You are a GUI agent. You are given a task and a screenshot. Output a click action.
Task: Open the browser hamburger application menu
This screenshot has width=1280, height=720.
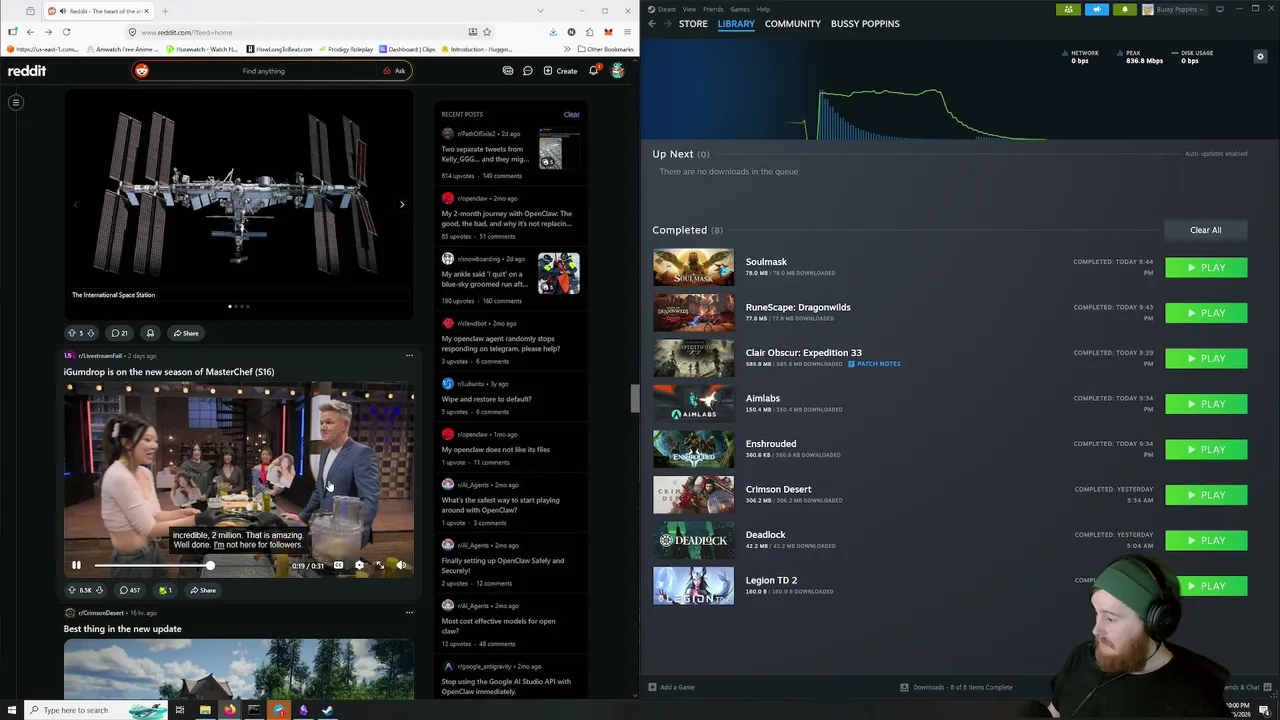tap(627, 32)
